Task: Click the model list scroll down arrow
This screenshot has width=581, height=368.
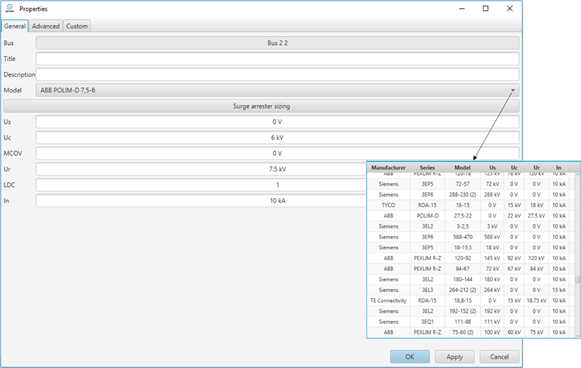Action: pyautogui.click(x=577, y=335)
